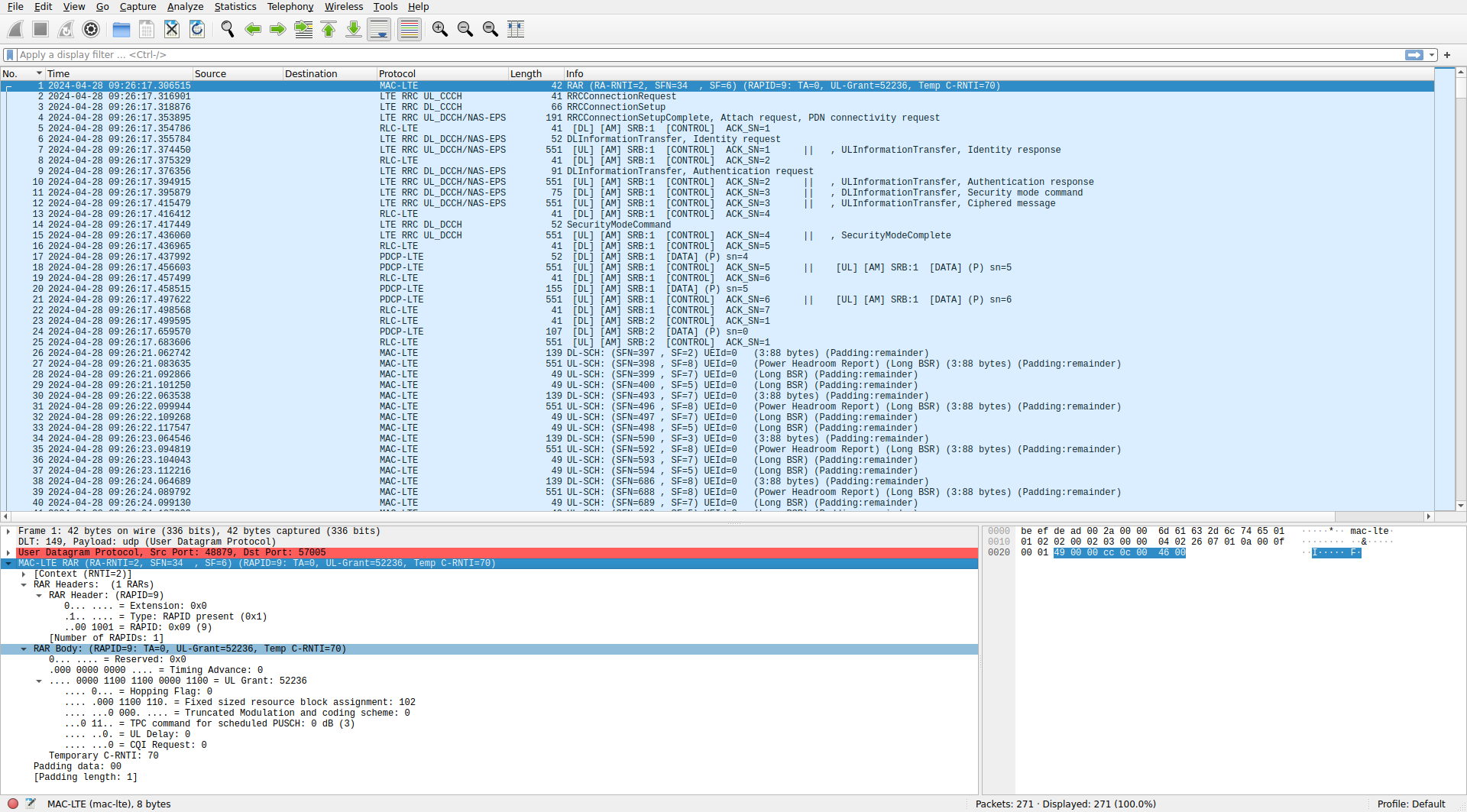The width and height of the screenshot is (1467, 812).
Task: Open the Statistics menu
Action: [235, 7]
